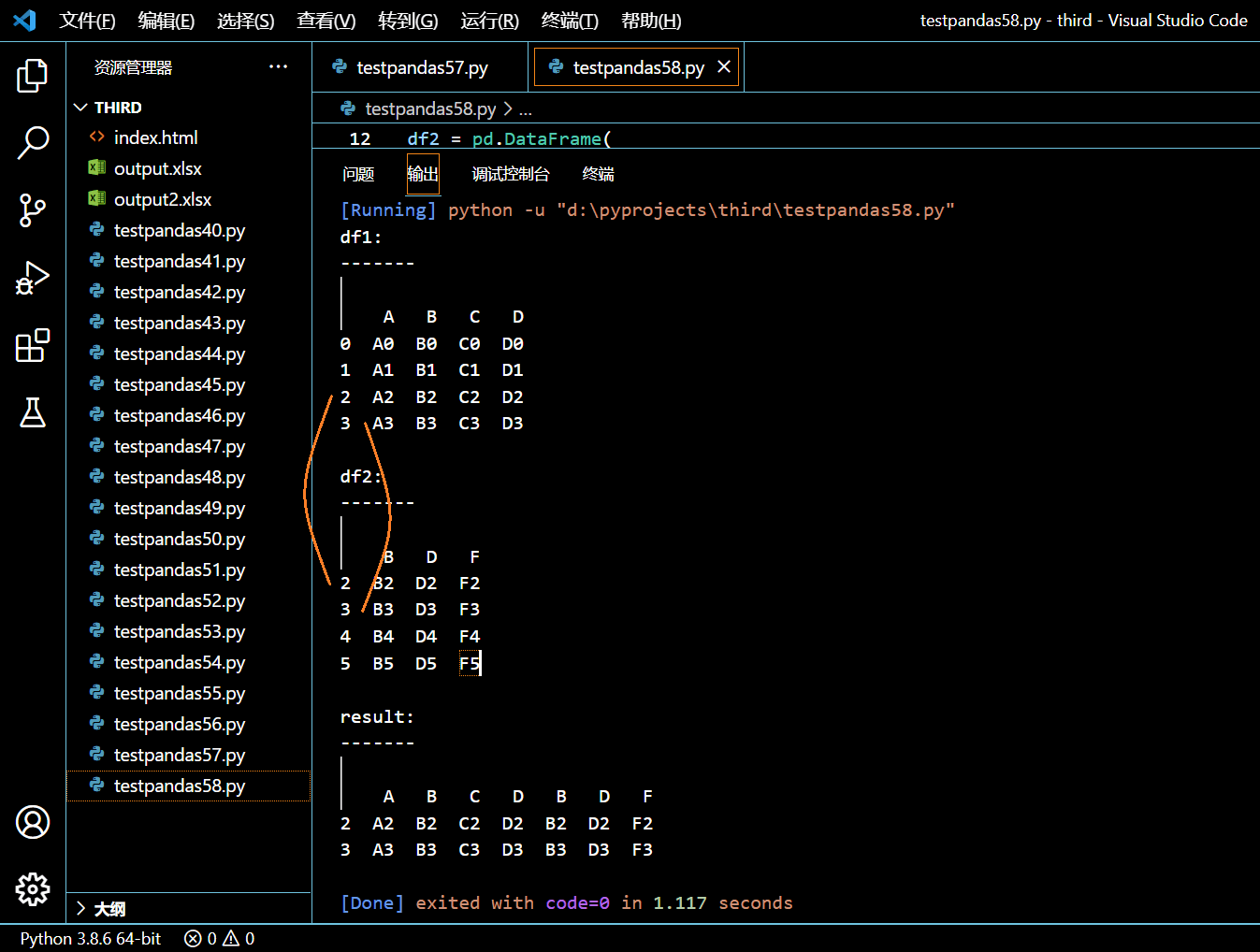Open testpandas44.py in the explorer
The width and height of the screenshot is (1260, 952).
189,353
